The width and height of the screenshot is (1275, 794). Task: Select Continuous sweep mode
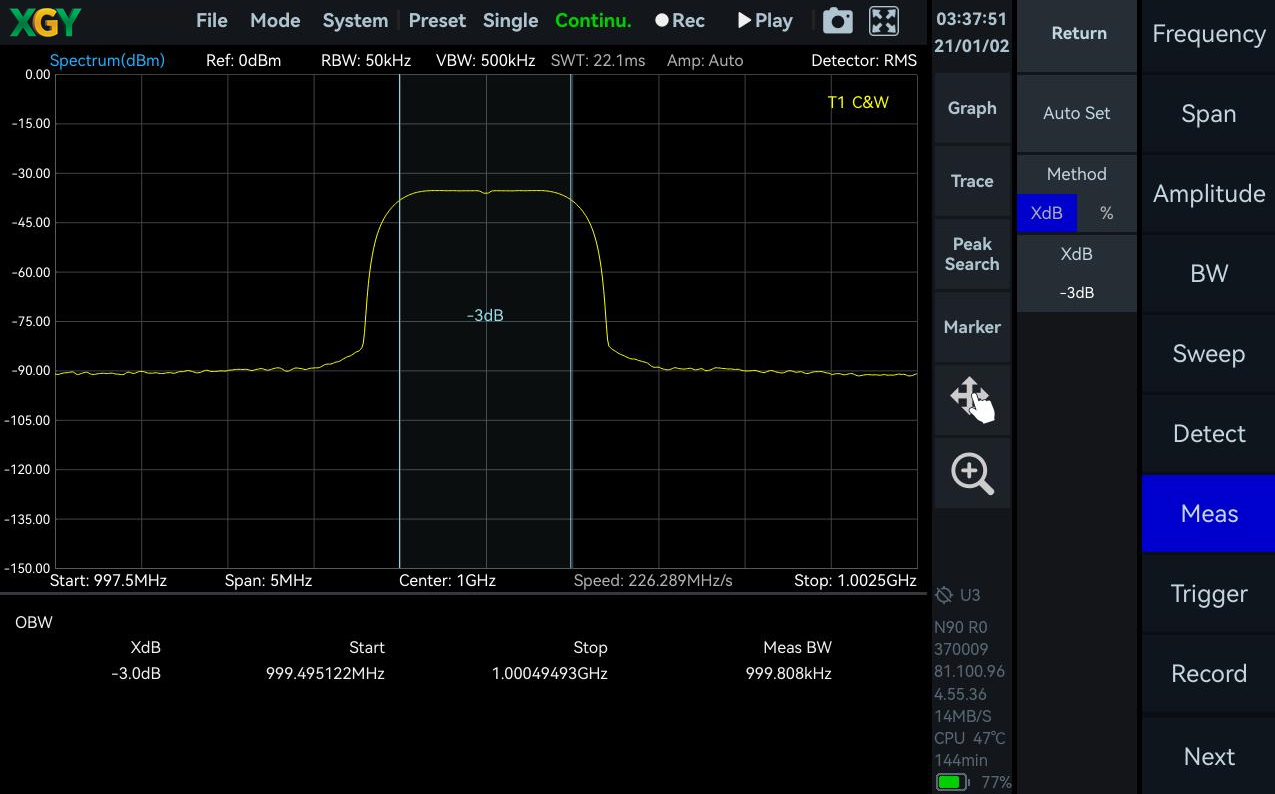(593, 21)
